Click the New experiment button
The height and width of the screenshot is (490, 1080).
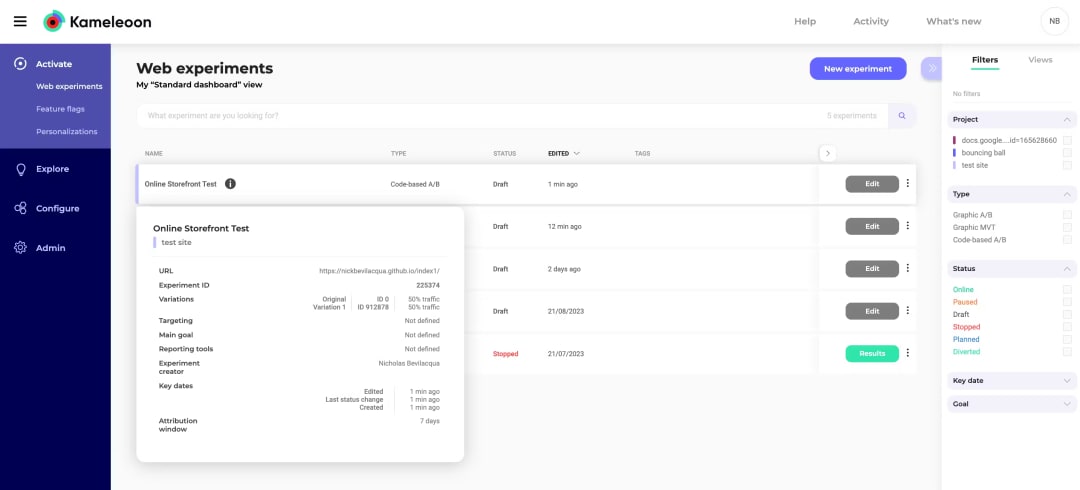point(858,69)
